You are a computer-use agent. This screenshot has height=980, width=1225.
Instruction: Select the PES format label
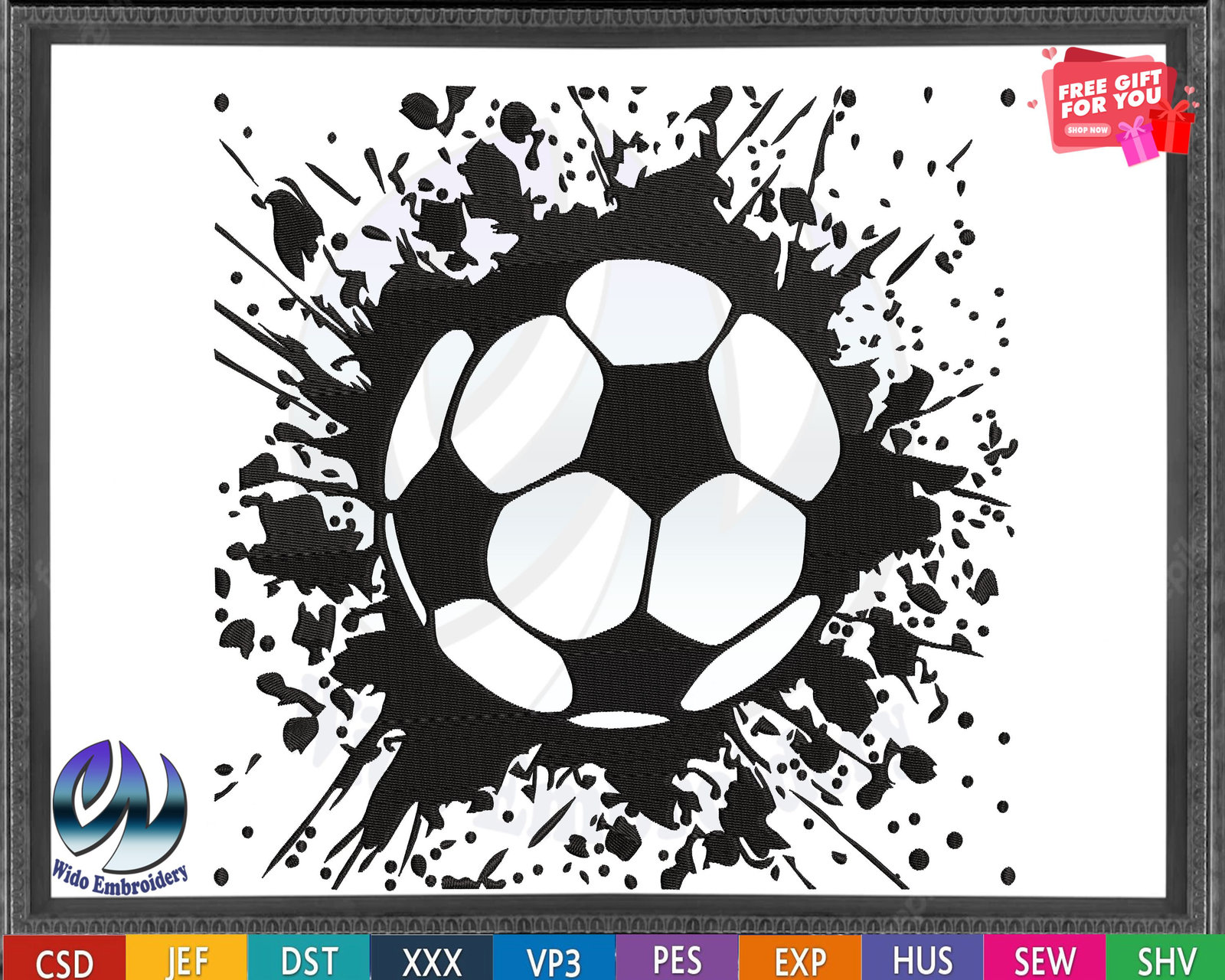678,958
